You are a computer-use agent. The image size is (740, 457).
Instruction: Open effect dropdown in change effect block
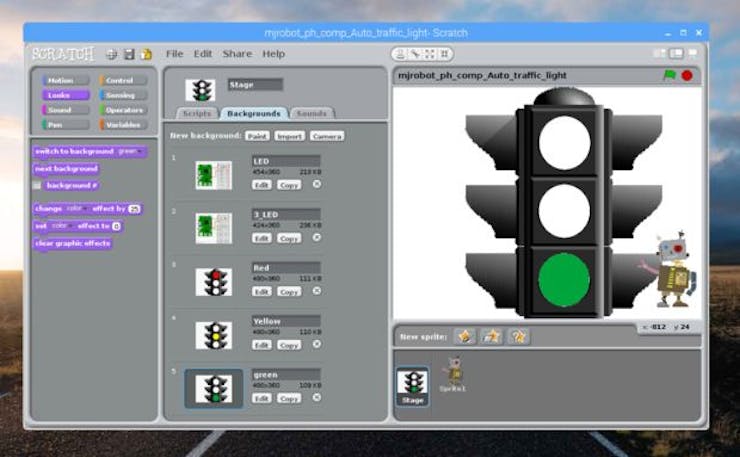(x=75, y=209)
